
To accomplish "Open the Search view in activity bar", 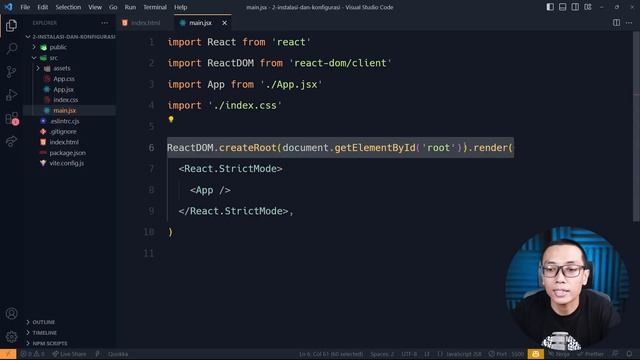I will (11, 49).
